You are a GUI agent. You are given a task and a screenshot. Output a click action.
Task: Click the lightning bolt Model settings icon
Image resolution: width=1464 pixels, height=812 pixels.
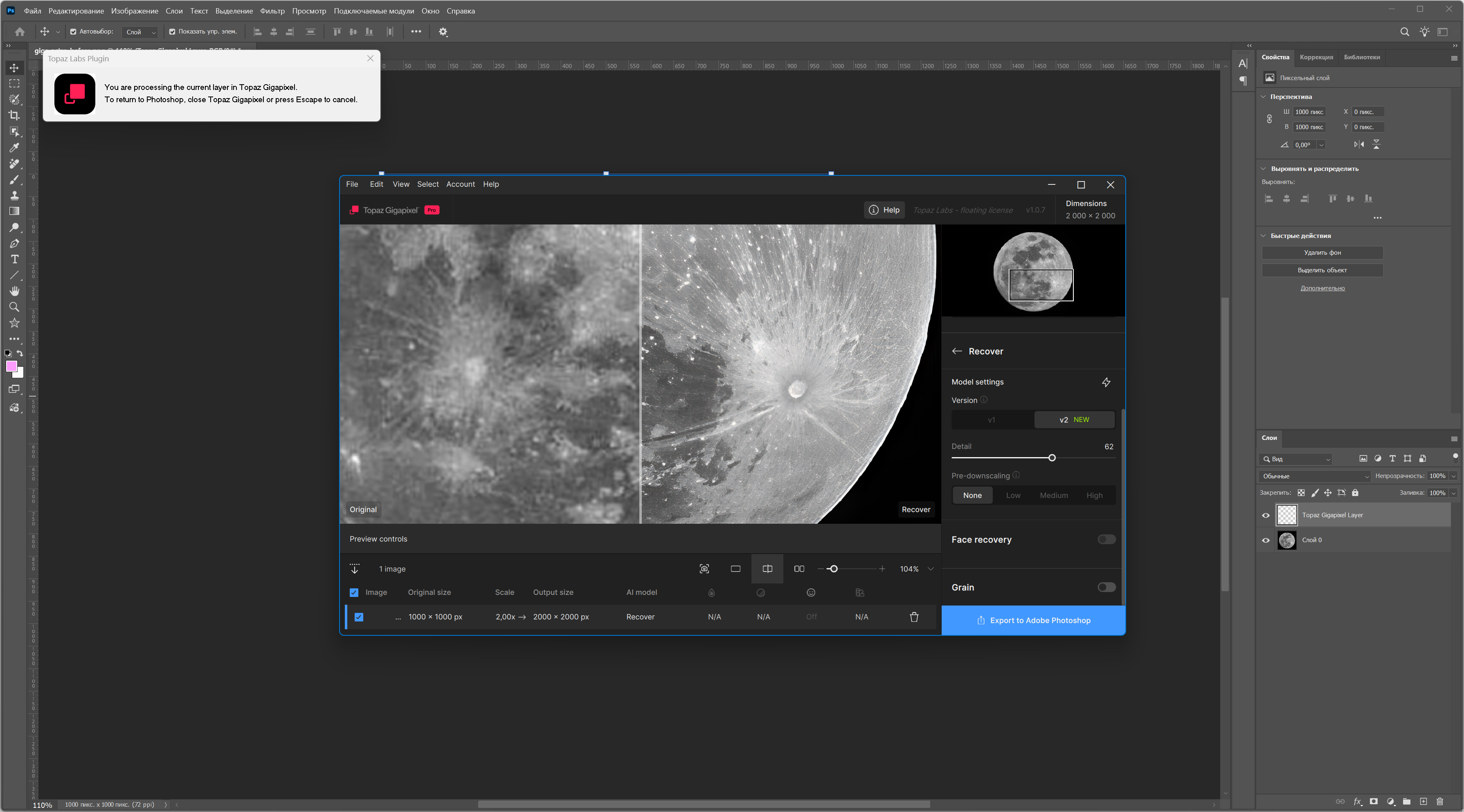1106,382
